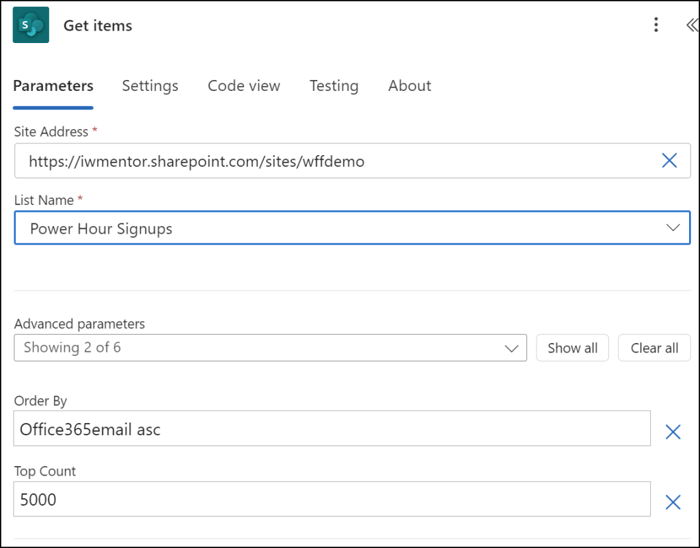
Task: Open the Settings tab
Action: tap(150, 86)
